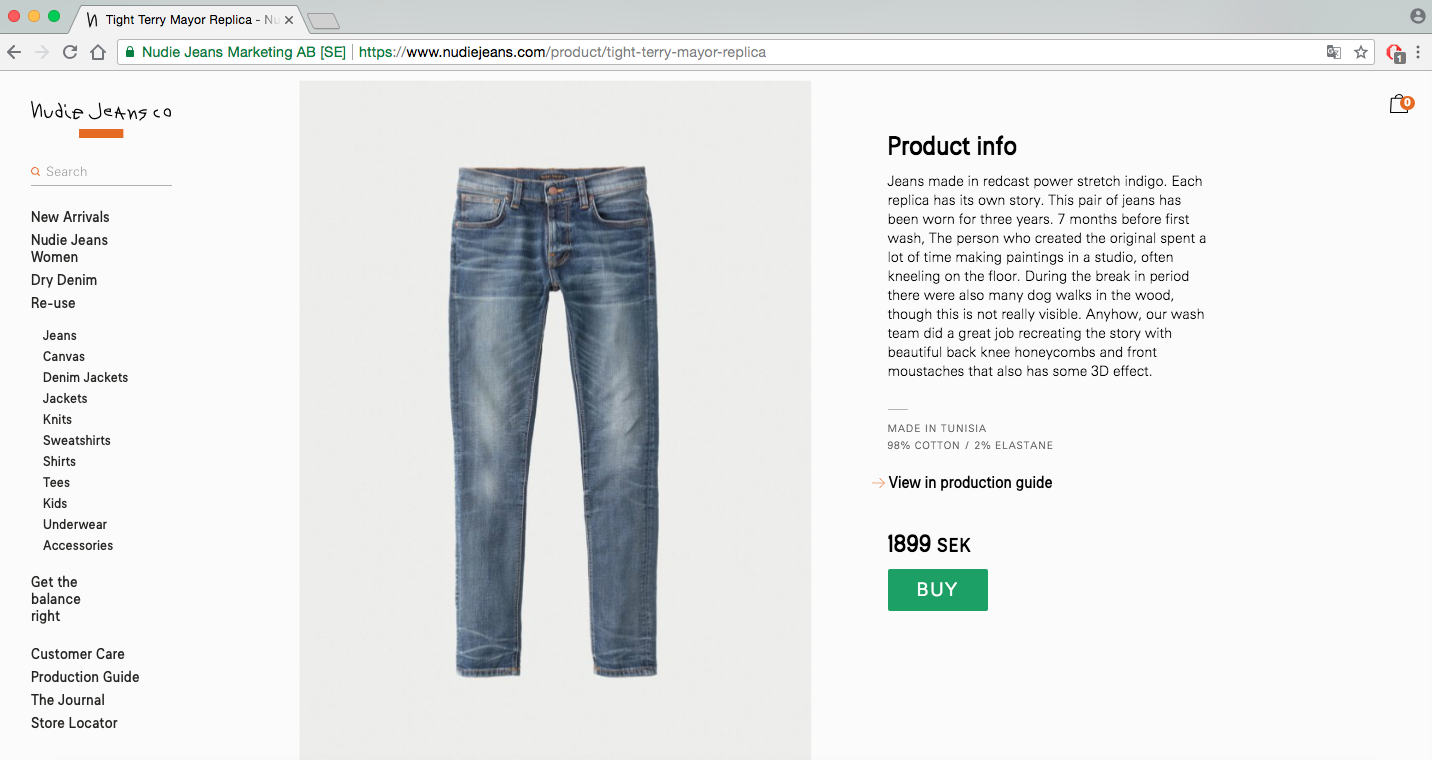
Task: Click the search magnifier icon in sidebar
Action: (x=36, y=171)
